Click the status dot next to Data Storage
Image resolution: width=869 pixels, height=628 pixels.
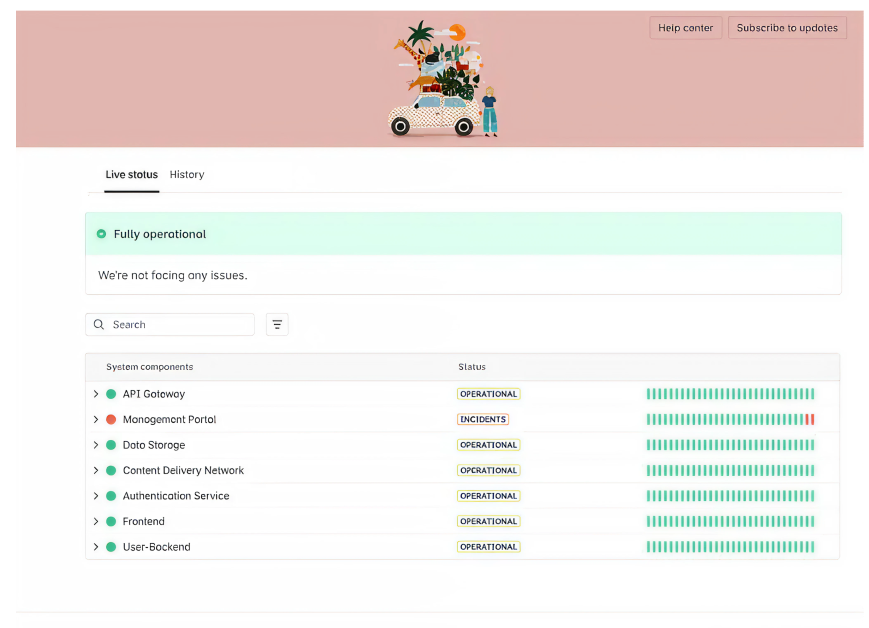(x=110, y=445)
